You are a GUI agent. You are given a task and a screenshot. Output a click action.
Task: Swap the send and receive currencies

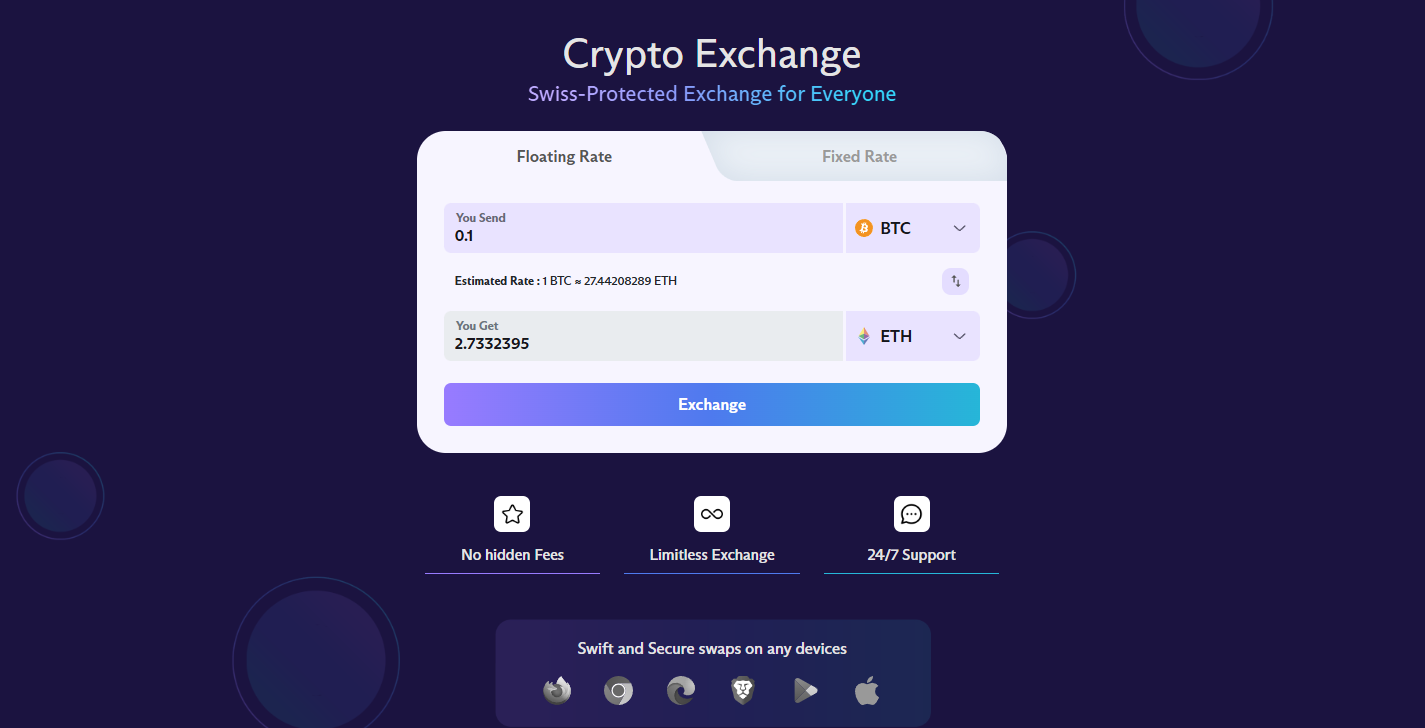[x=955, y=281]
